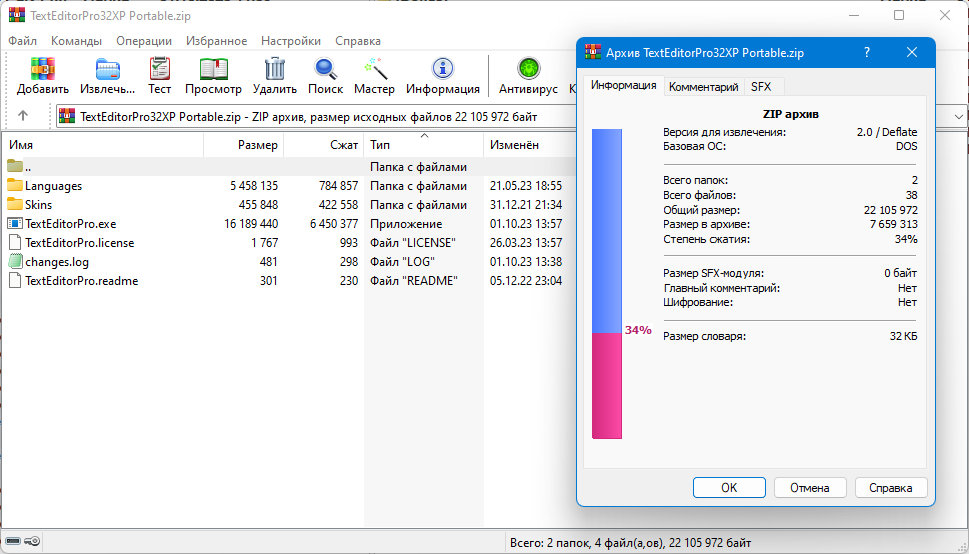Click the drive icon in status bar
The width and height of the screenshot is (969, 554).
[x=13, y=542]
